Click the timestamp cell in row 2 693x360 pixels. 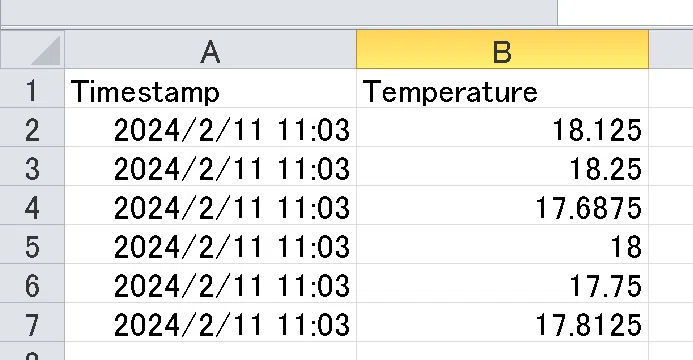pos(210,127)
